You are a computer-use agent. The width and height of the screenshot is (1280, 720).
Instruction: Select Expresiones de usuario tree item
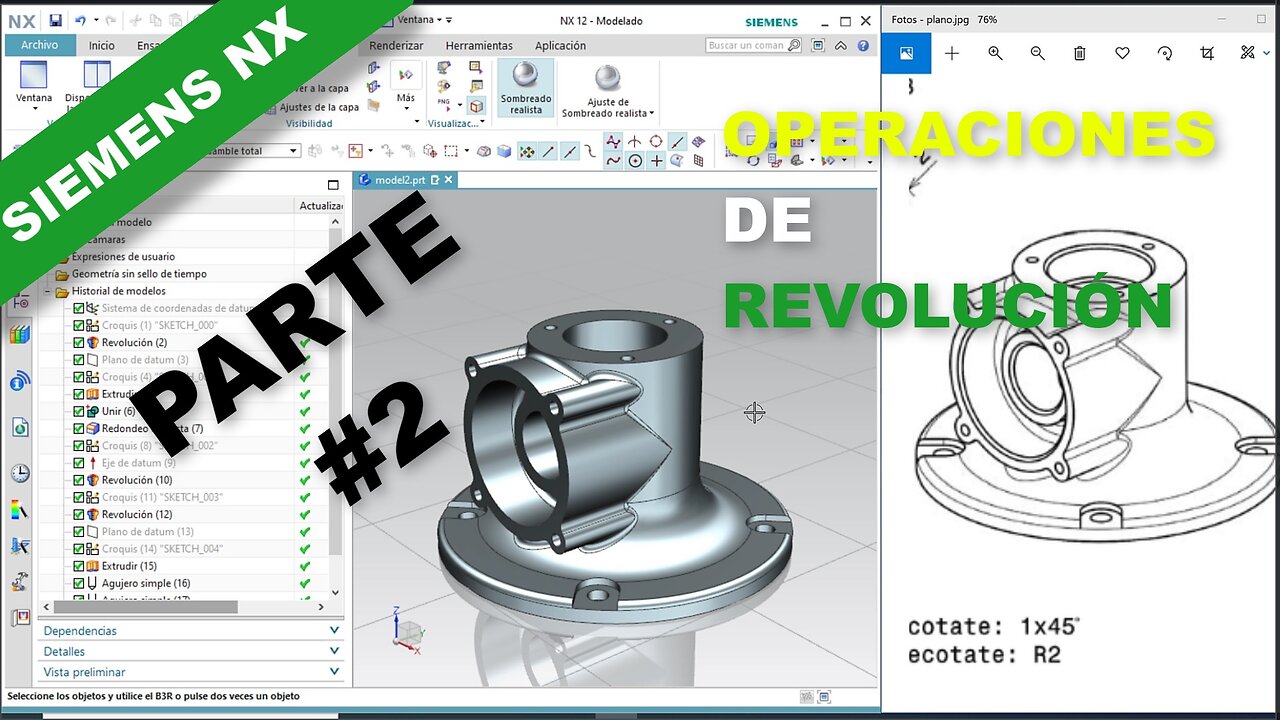tap(123, 256)
